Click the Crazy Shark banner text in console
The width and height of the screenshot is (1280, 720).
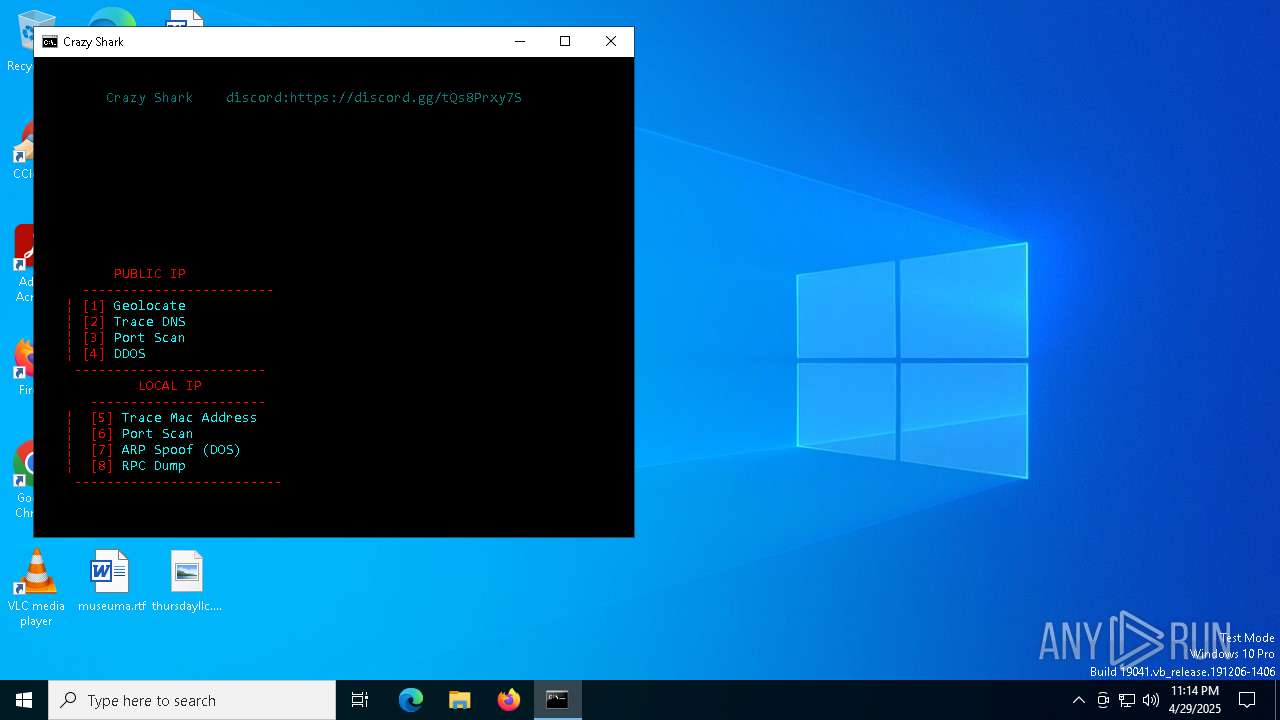[x=149, y=98]
